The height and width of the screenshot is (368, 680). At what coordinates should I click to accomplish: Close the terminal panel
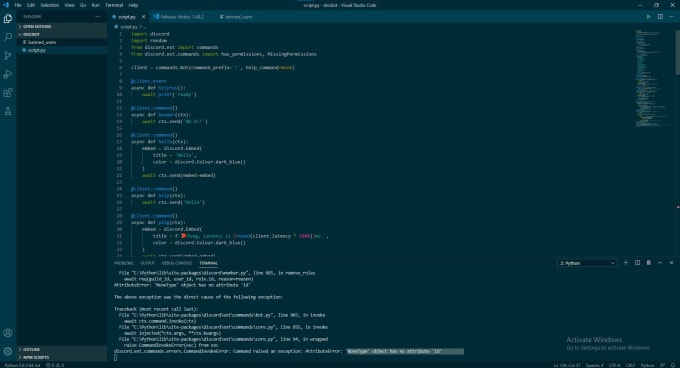(671, 263)
